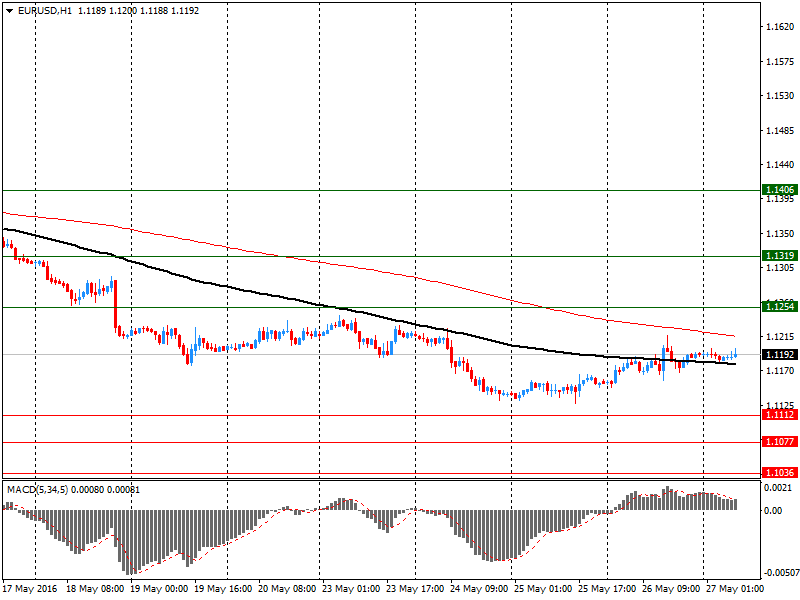Select the red 1.1112 support price label
Image resolution: width=800 pixels, height=600 pixels.
[x=780, y=415]
